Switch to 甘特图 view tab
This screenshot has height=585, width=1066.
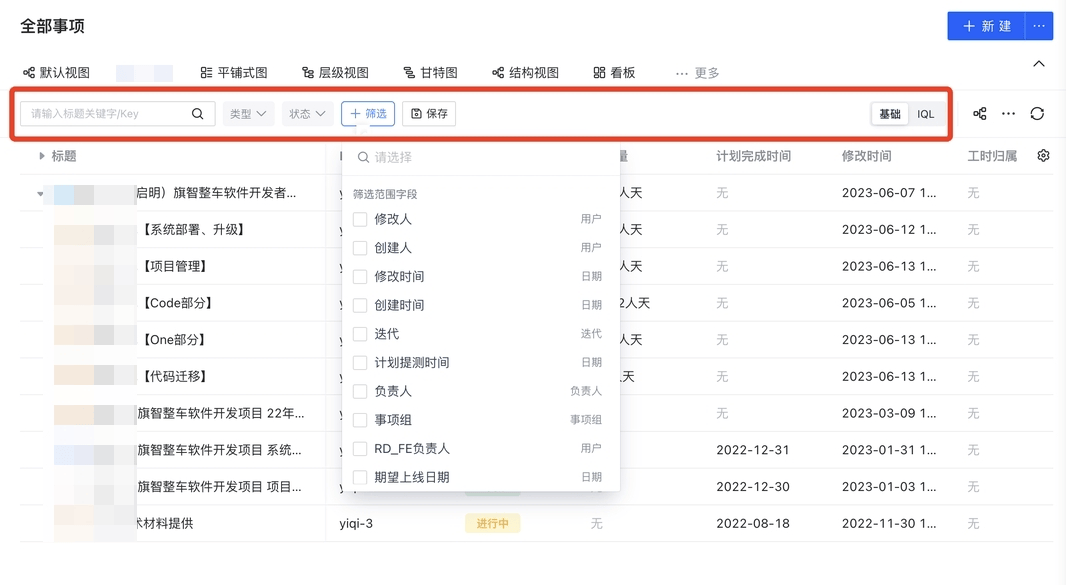(x=430, y=73)
